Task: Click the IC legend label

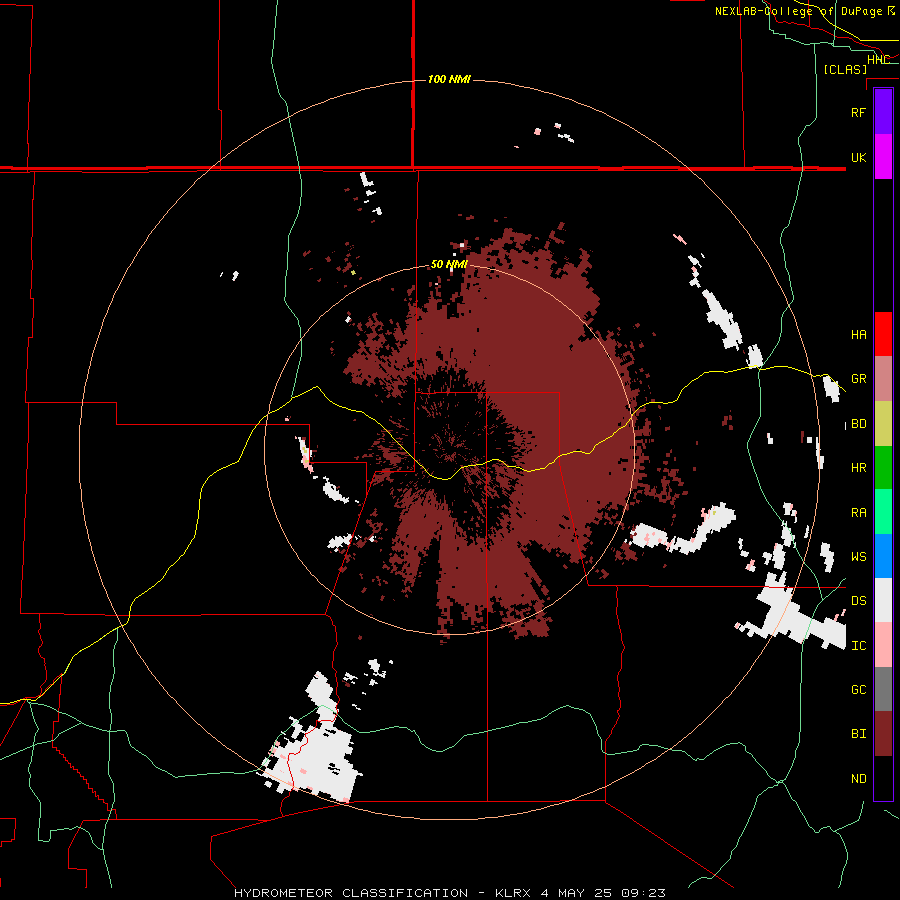Action: coord(858,646)
